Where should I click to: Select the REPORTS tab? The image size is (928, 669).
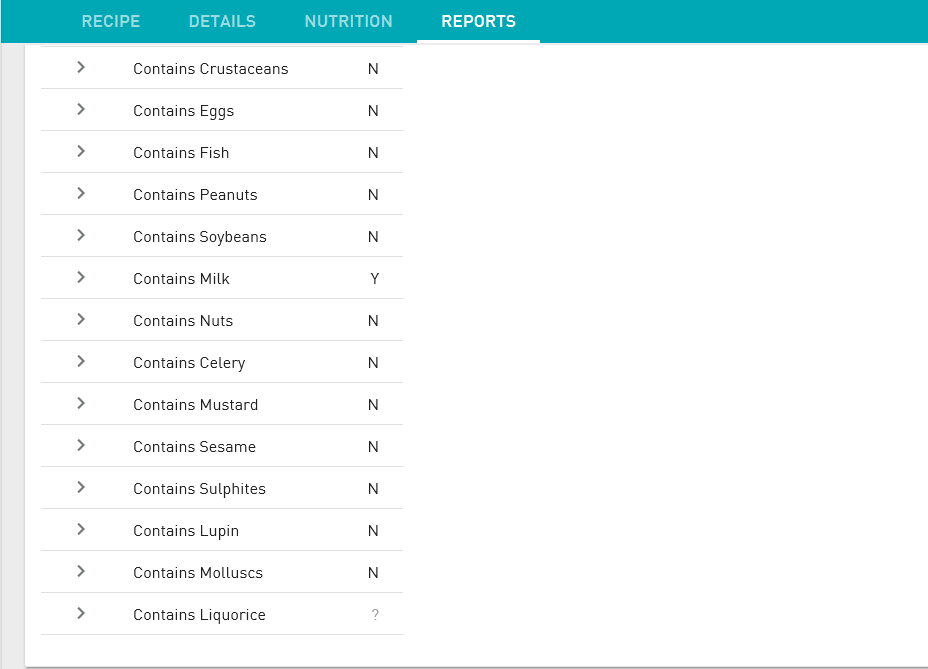pos(478,21)
